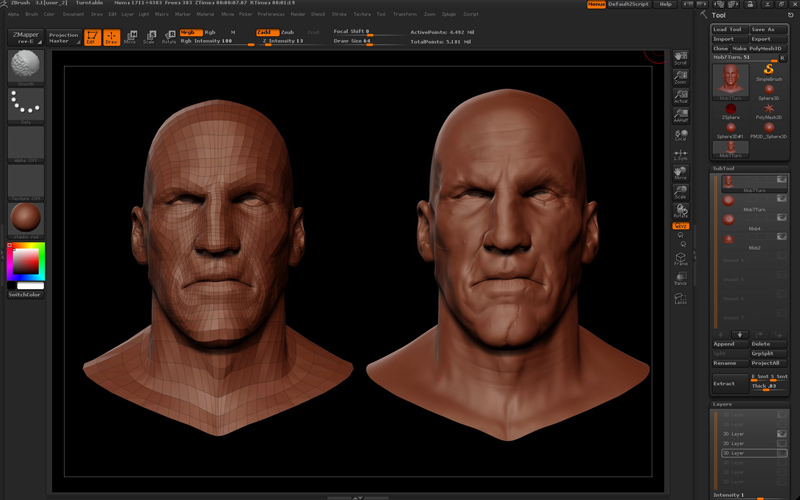Open Projection Master
The width and height of the screenshot is (800, 500).
tap(64, 37)
